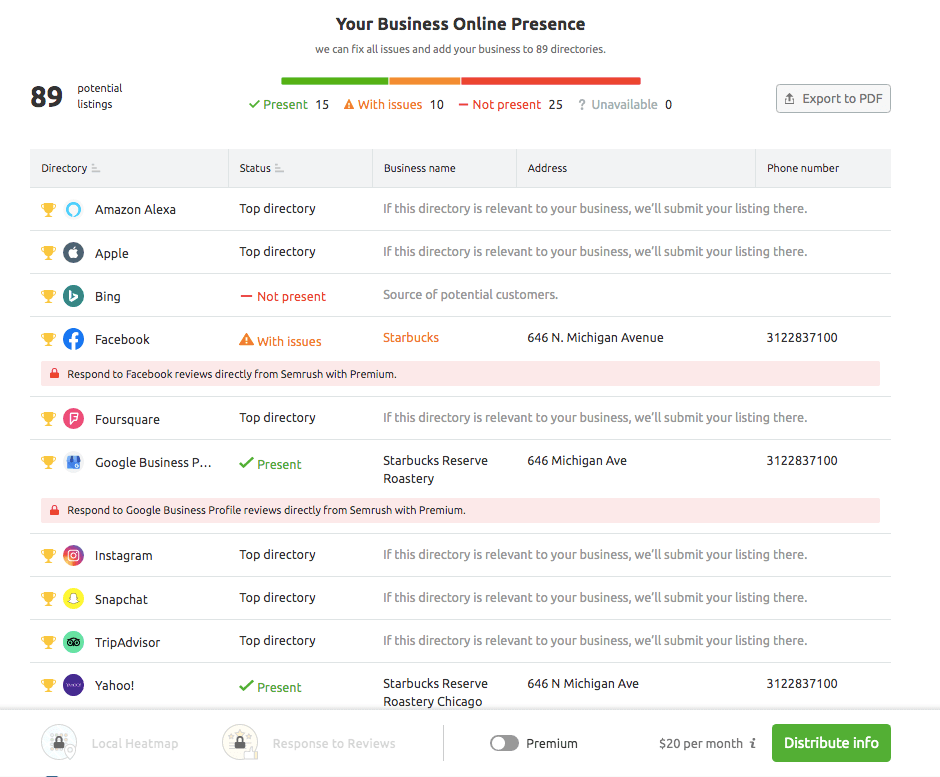940x777 pixels.
Task: Click the Yahoo! logo icon
Action: click(73, 685)
